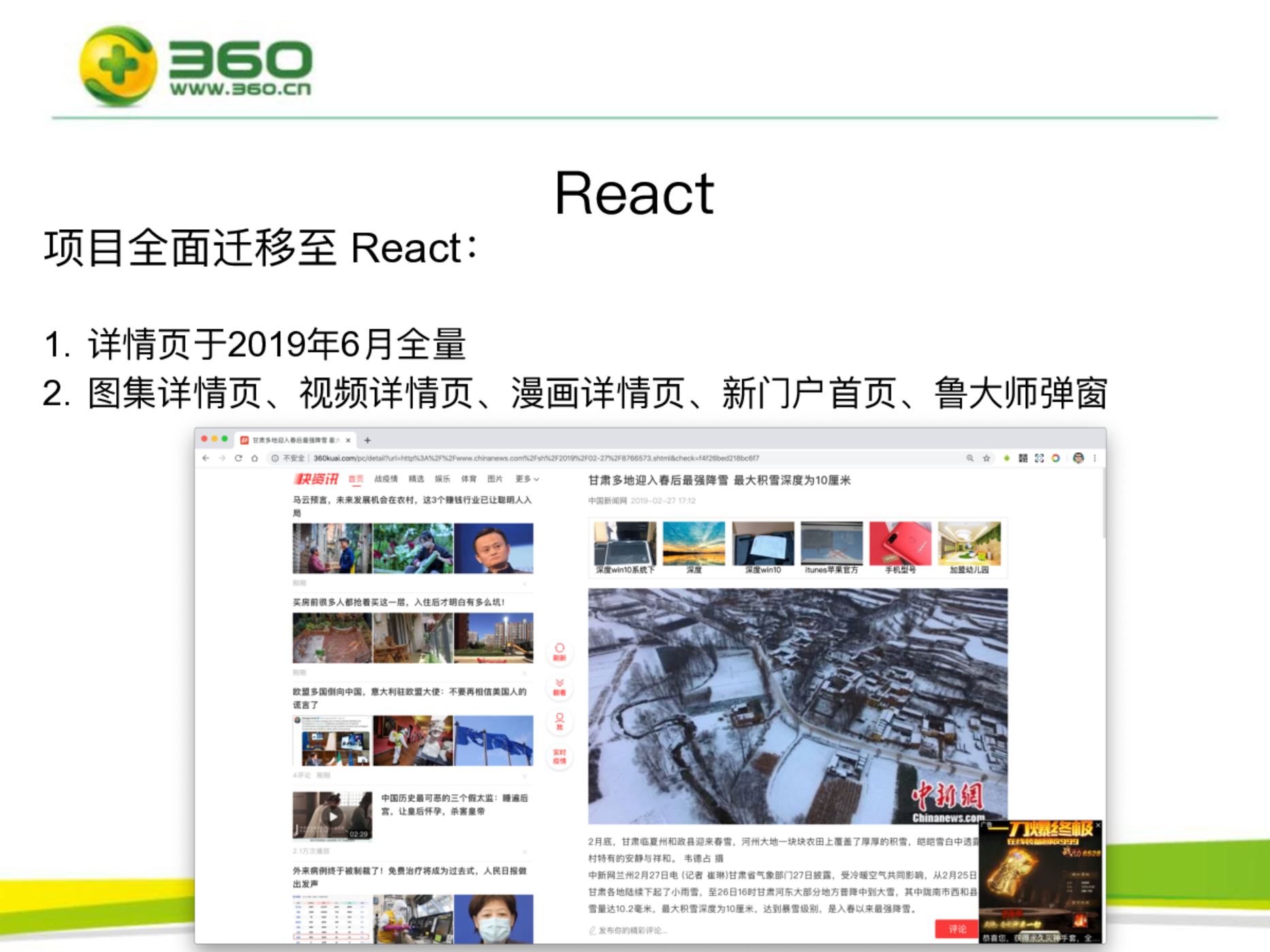1270x952 pixels.
Task: Click the 手机型号 red phone thumbnail
Action: 900,544
